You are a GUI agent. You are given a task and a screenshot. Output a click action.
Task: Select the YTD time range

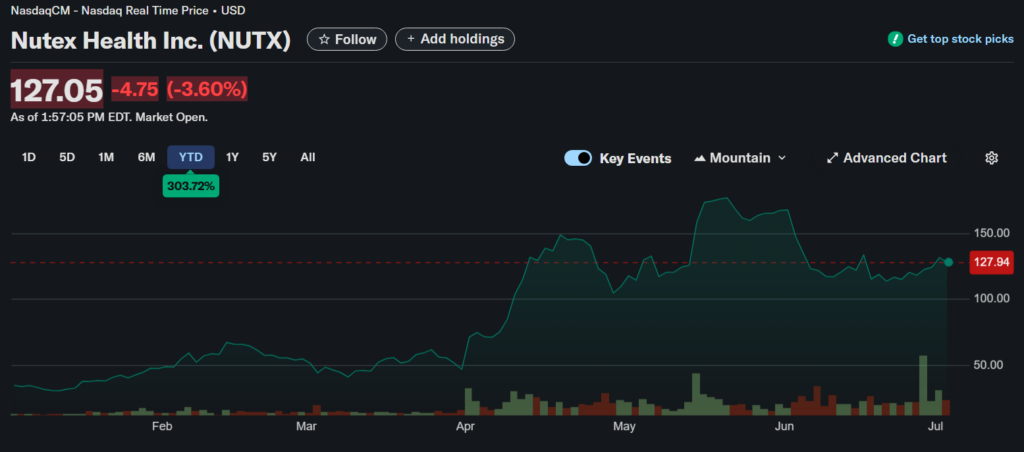pos(191,157)
